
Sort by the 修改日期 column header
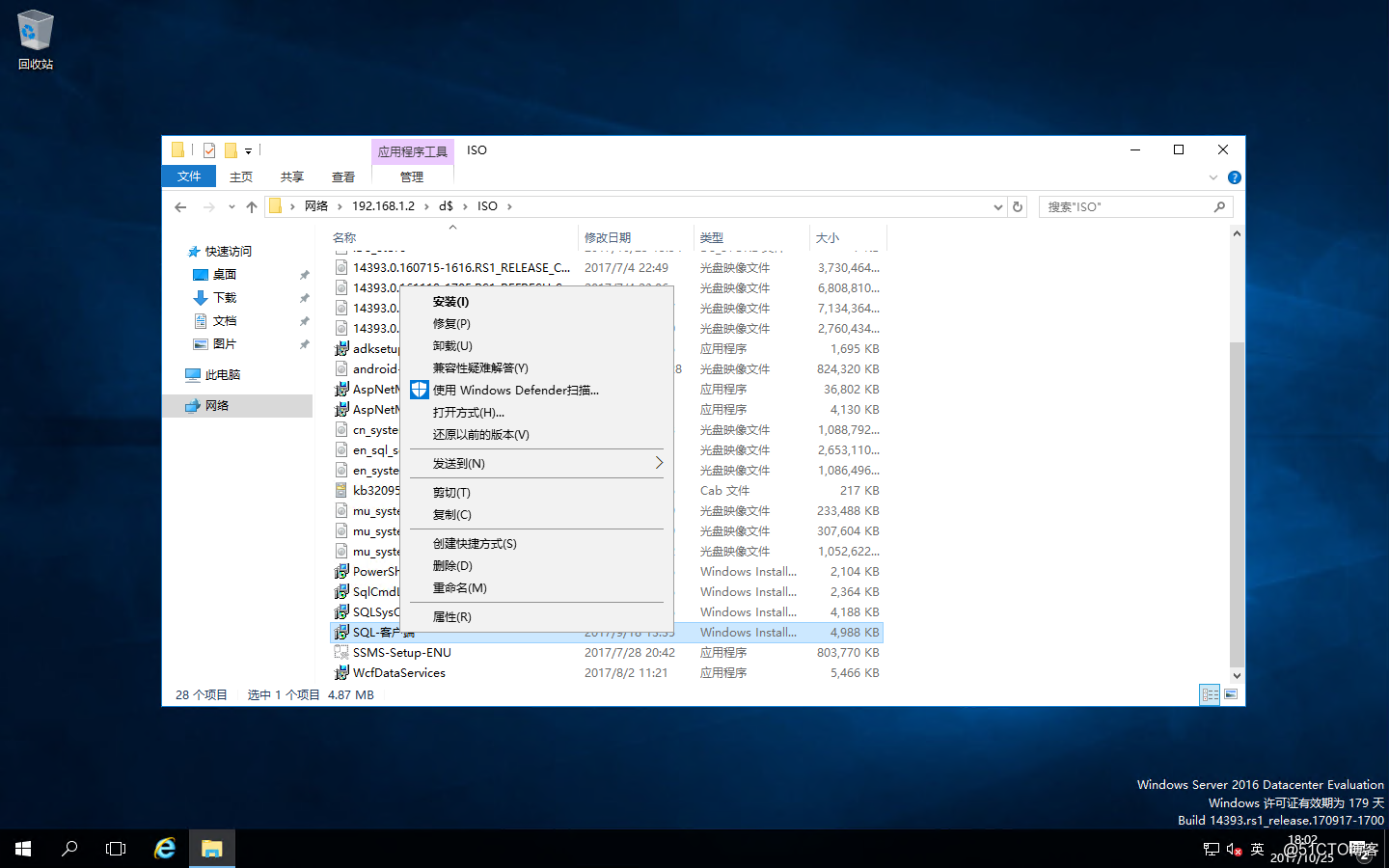click(637, 237)
